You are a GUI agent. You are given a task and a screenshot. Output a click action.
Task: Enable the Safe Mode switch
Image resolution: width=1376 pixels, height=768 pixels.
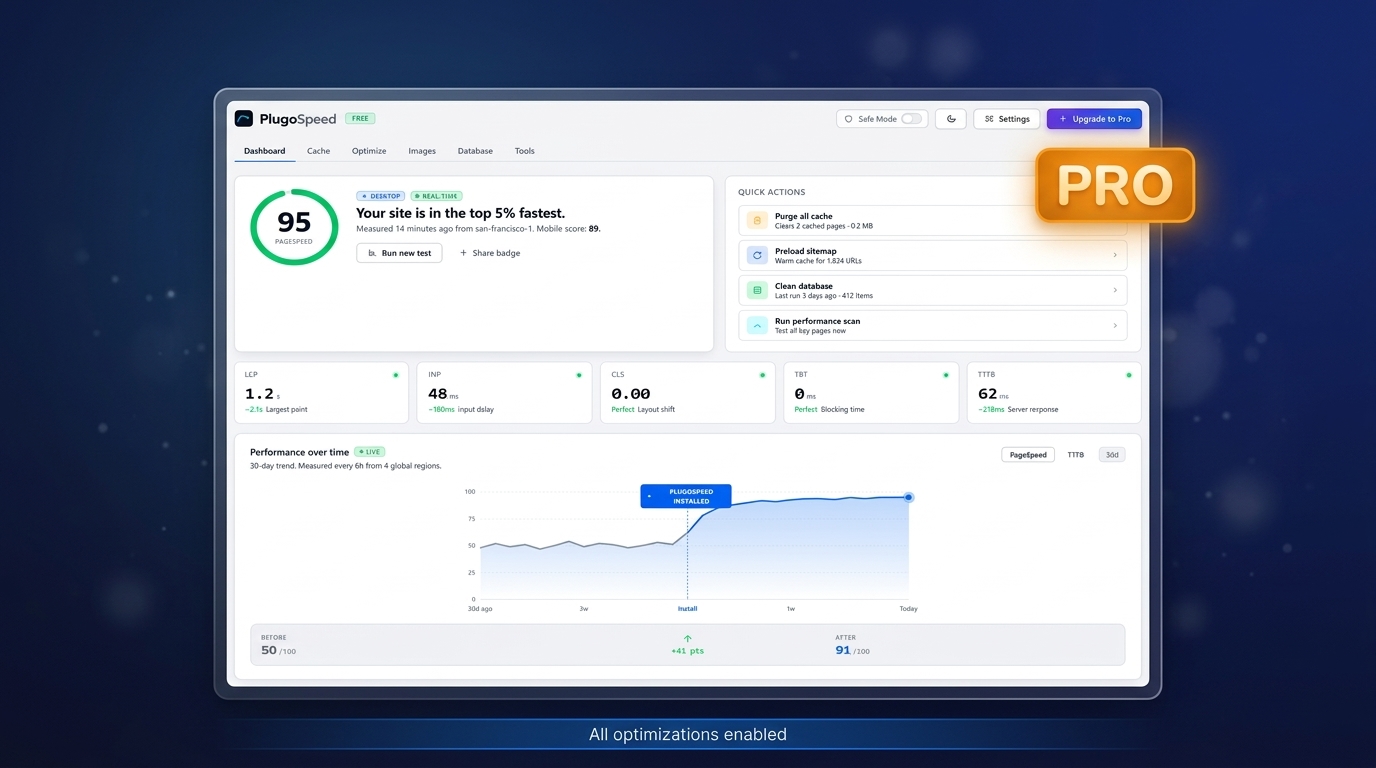pyautogui.click(x=911, y=119)
